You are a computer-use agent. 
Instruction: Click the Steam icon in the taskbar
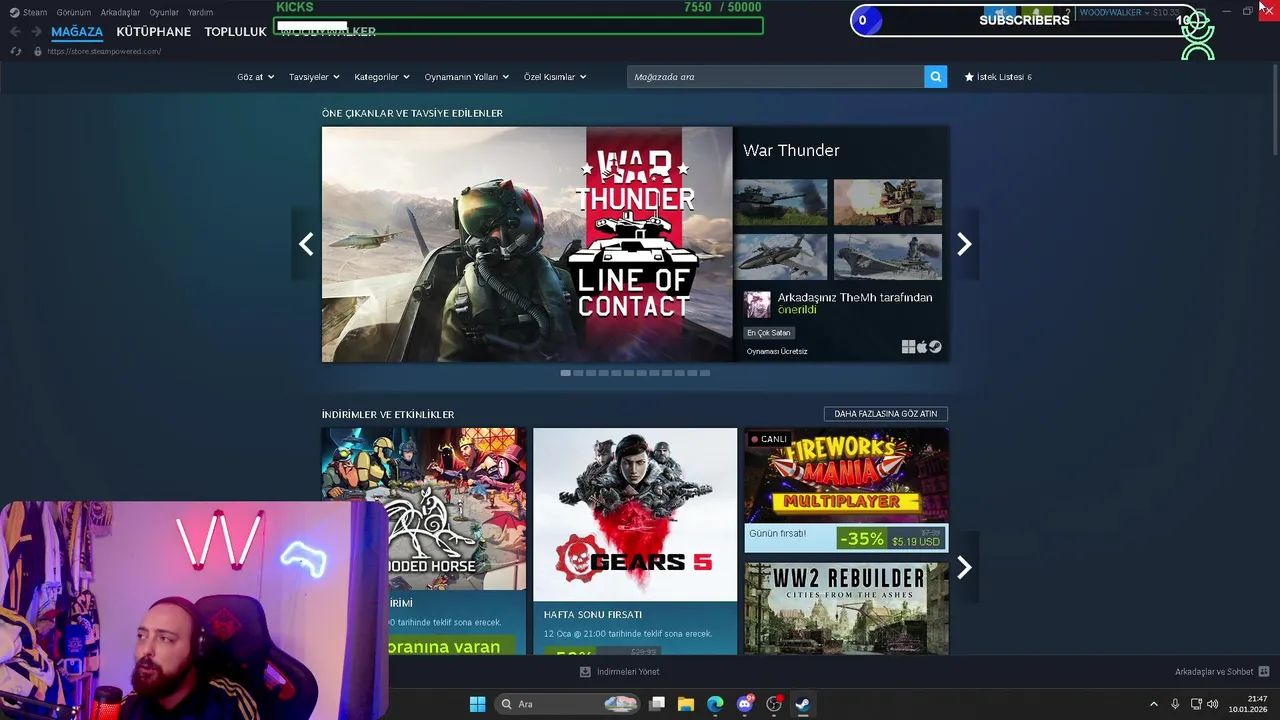coord(802,704)
